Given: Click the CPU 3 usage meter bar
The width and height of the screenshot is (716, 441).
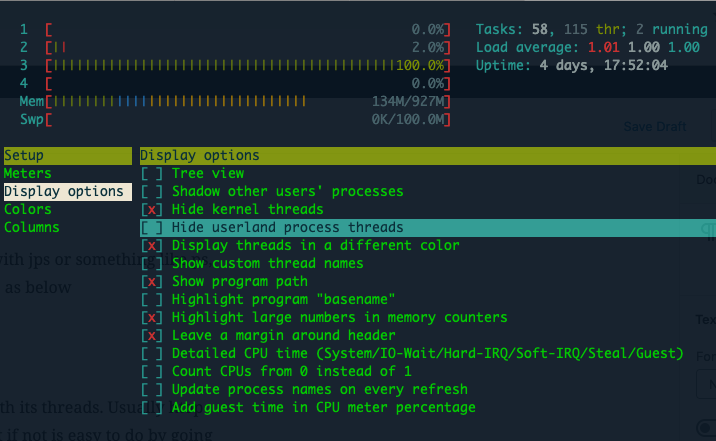Looking at the screenshot, I should pos(248,65).
